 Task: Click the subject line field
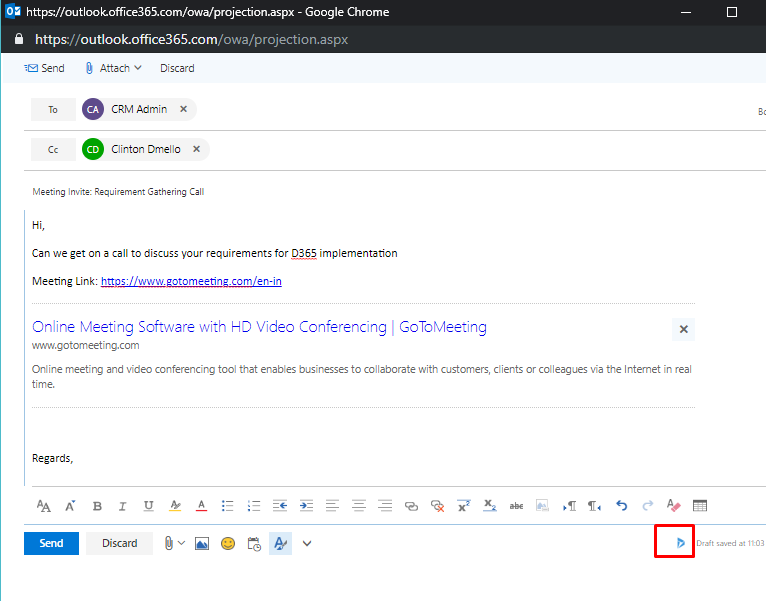(x=391, y=192)
